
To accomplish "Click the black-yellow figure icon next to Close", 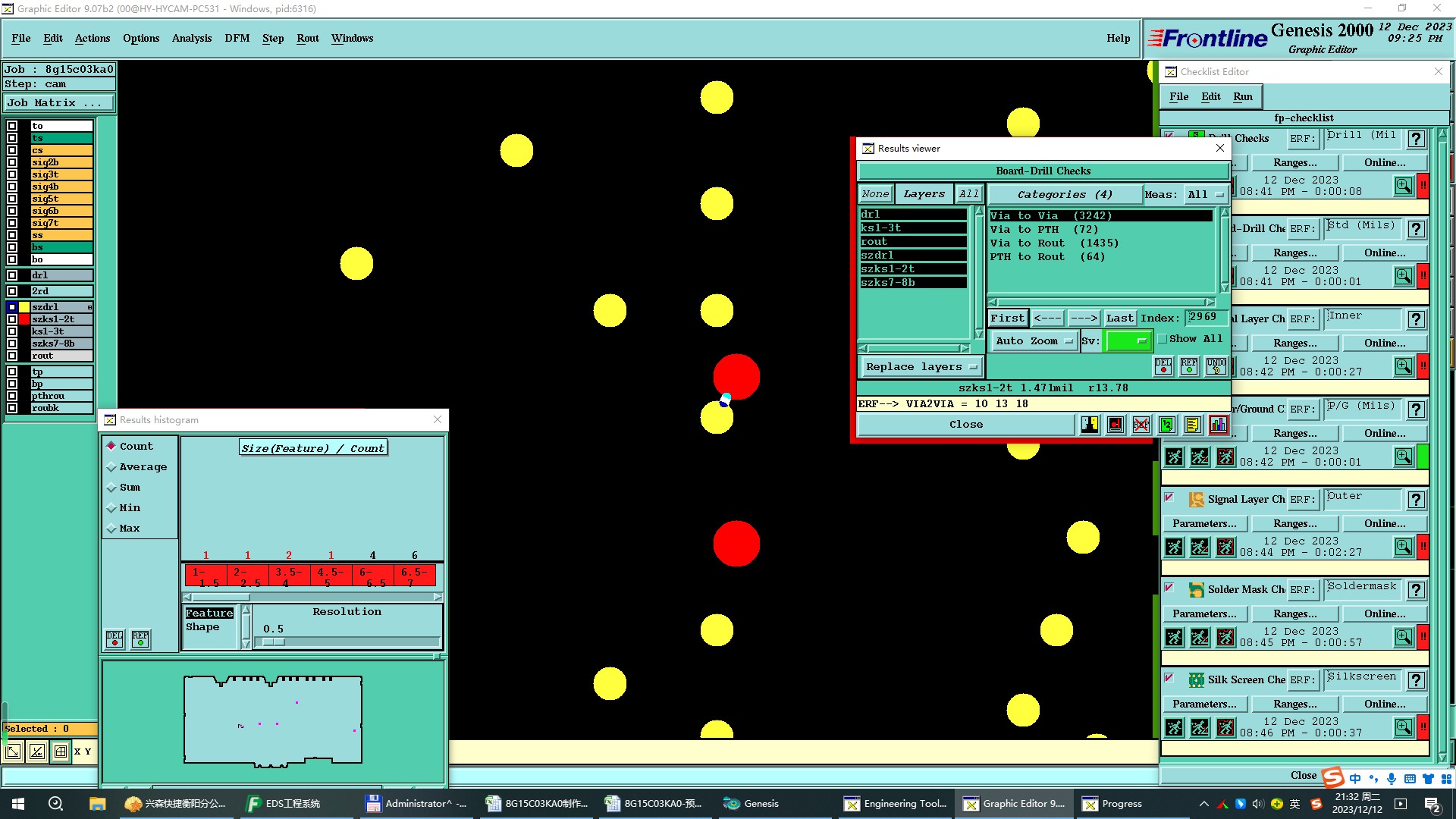I will (x=1090, y=425).
